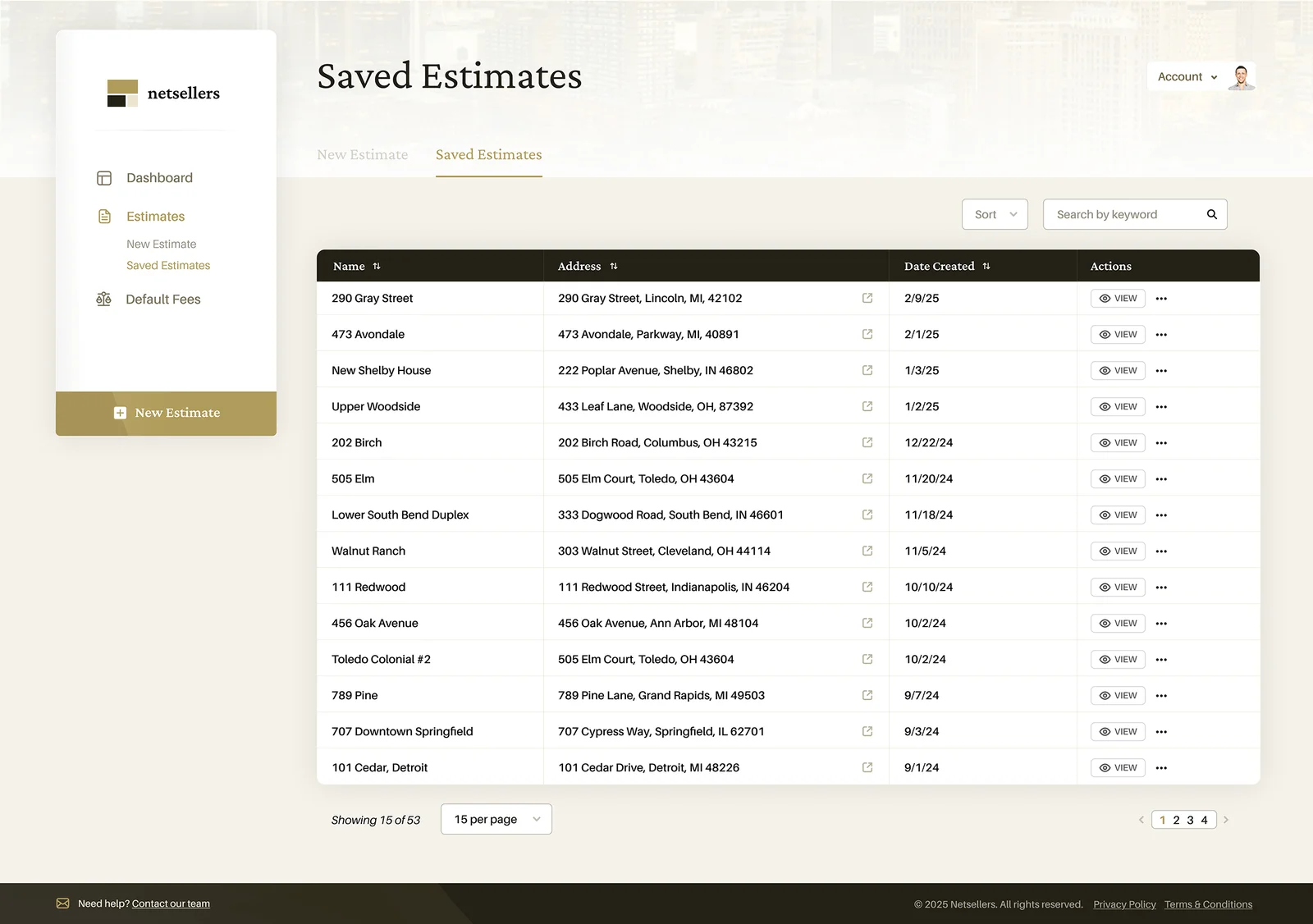Open the Sort dropdown

tap(995, 214)
